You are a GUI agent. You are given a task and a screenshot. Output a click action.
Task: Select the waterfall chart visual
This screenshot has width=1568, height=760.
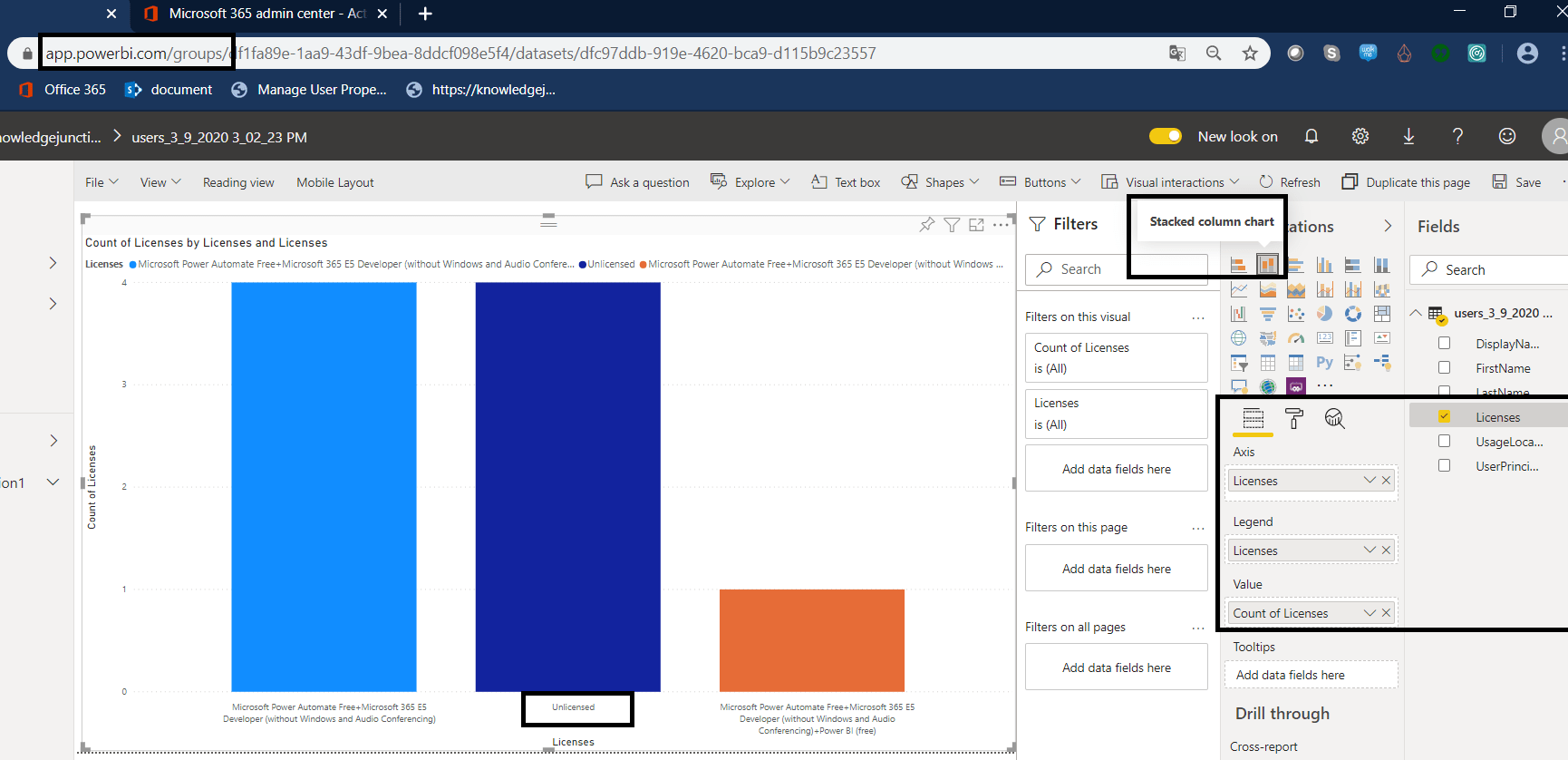[x=1238, y=314]
